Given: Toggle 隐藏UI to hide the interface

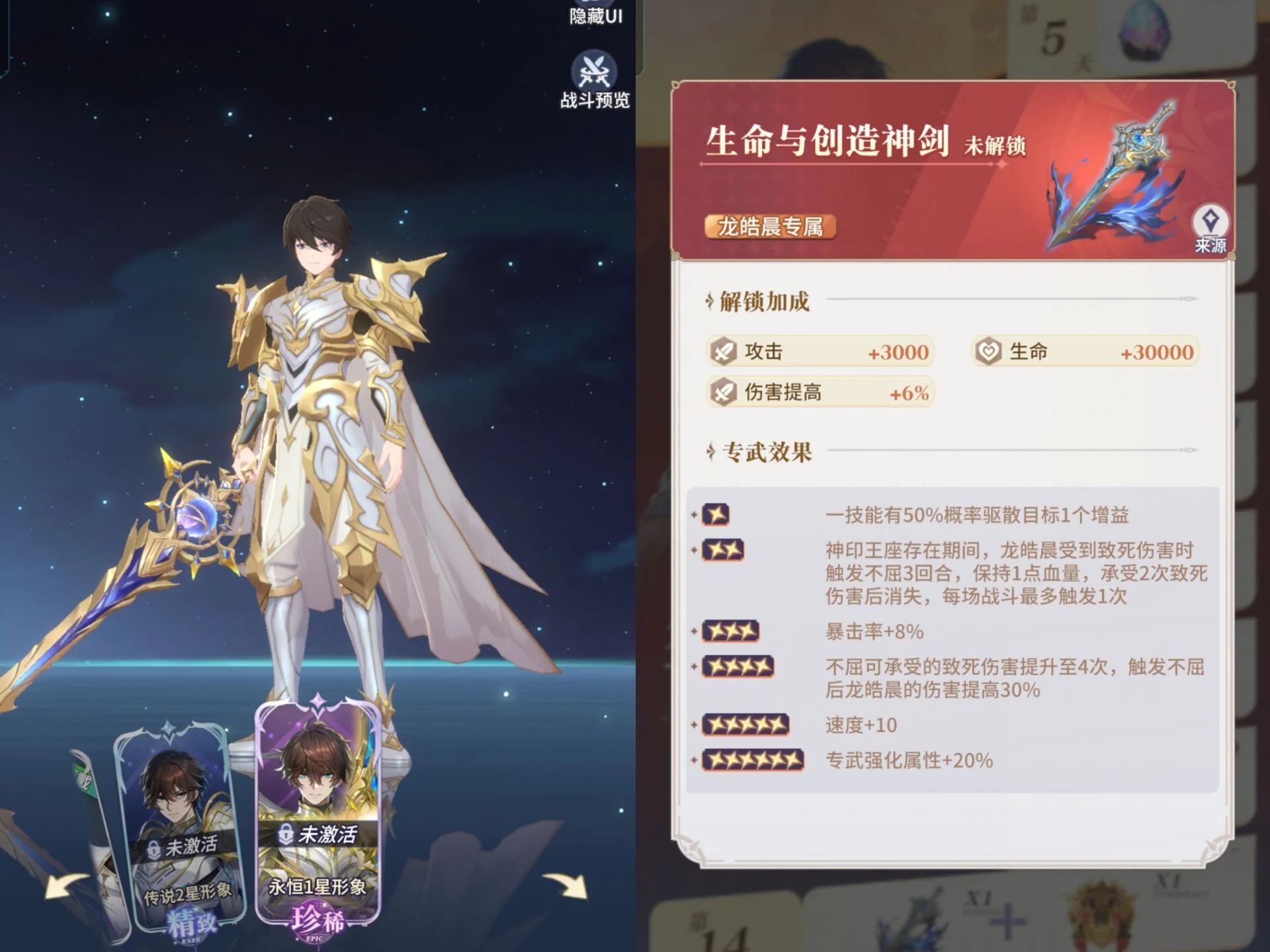Looking at the screenshot, I should (595, 13).
